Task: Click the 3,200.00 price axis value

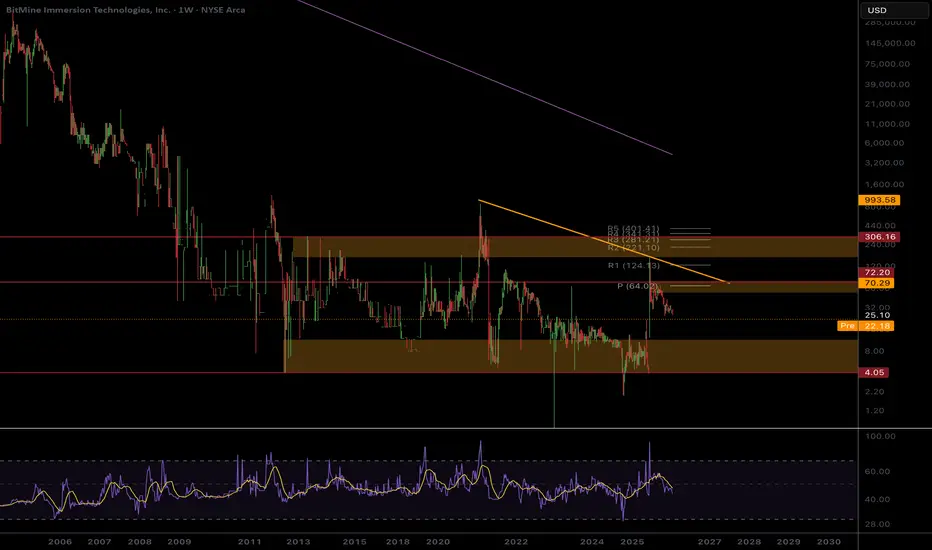Action: point(884,163)
